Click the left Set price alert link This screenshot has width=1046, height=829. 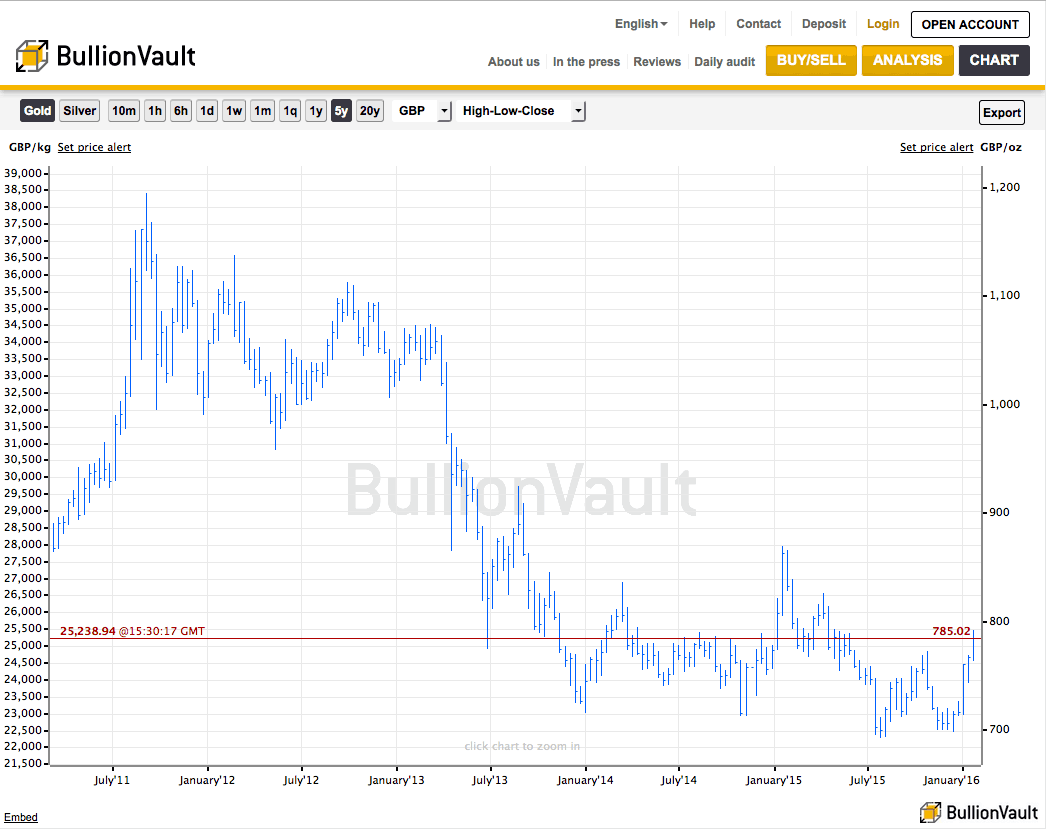pyautogui.click(x=94, y=147)
